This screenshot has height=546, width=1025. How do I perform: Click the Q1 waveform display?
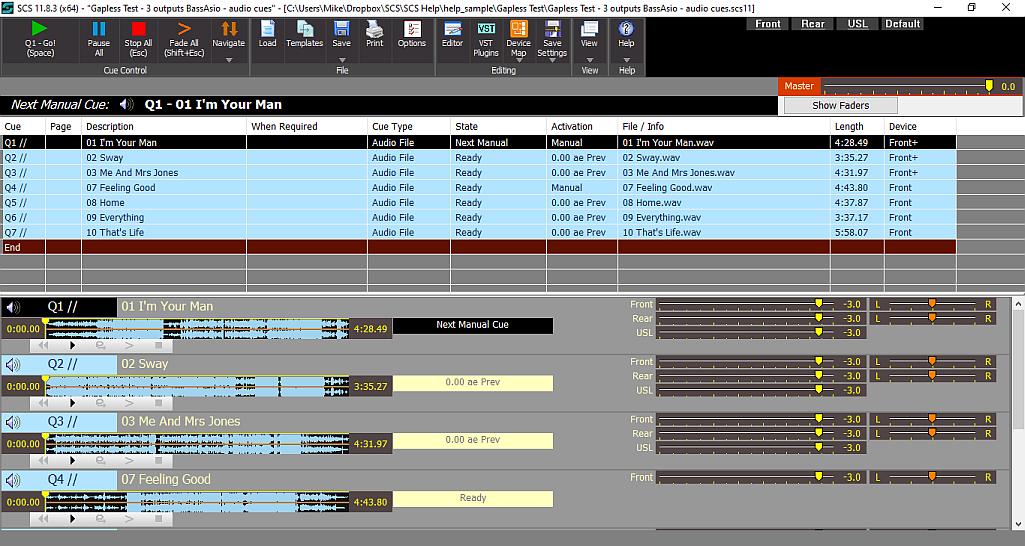197,329
